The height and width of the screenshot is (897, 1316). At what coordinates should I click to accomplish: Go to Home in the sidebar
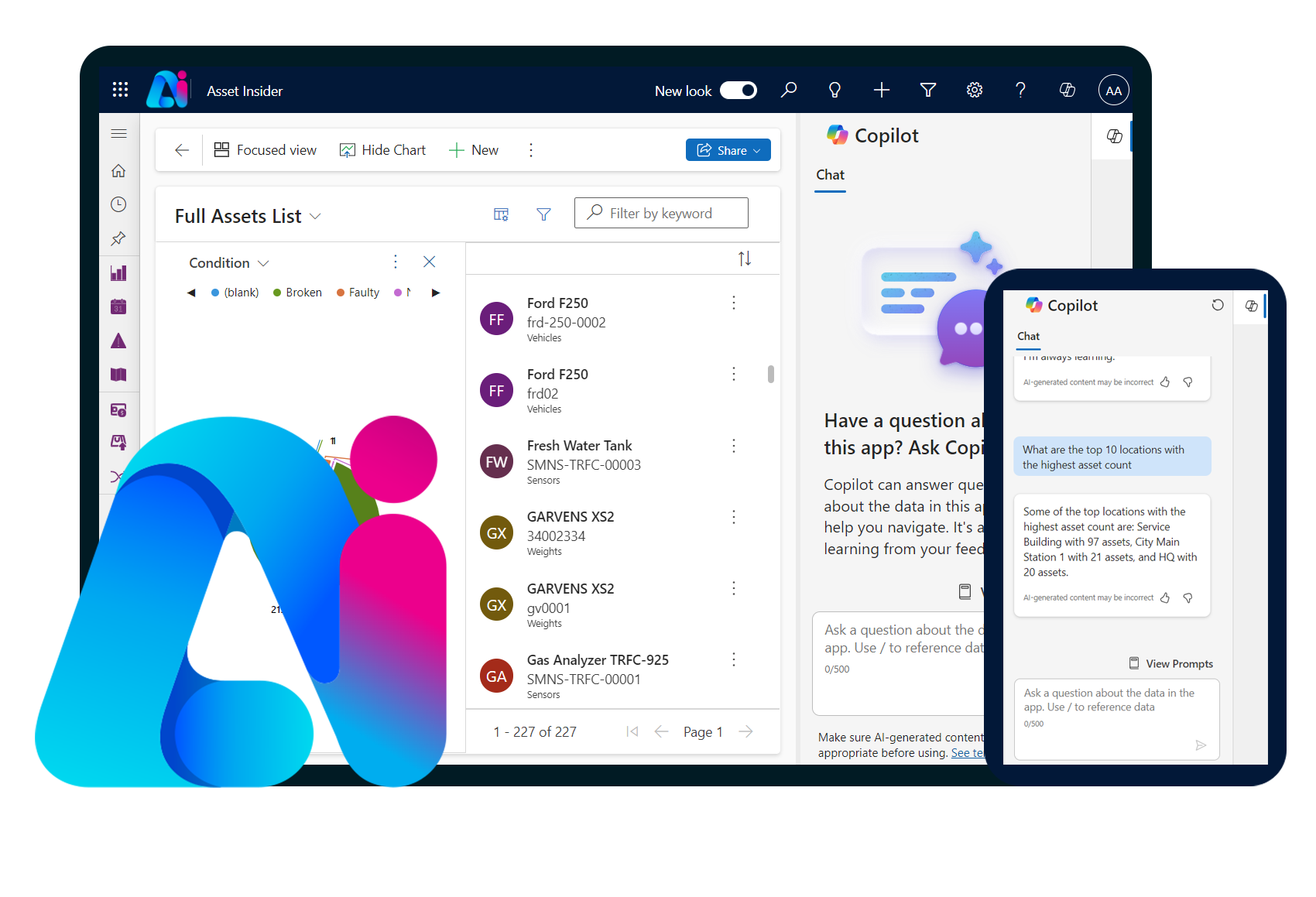coord(118,170)
